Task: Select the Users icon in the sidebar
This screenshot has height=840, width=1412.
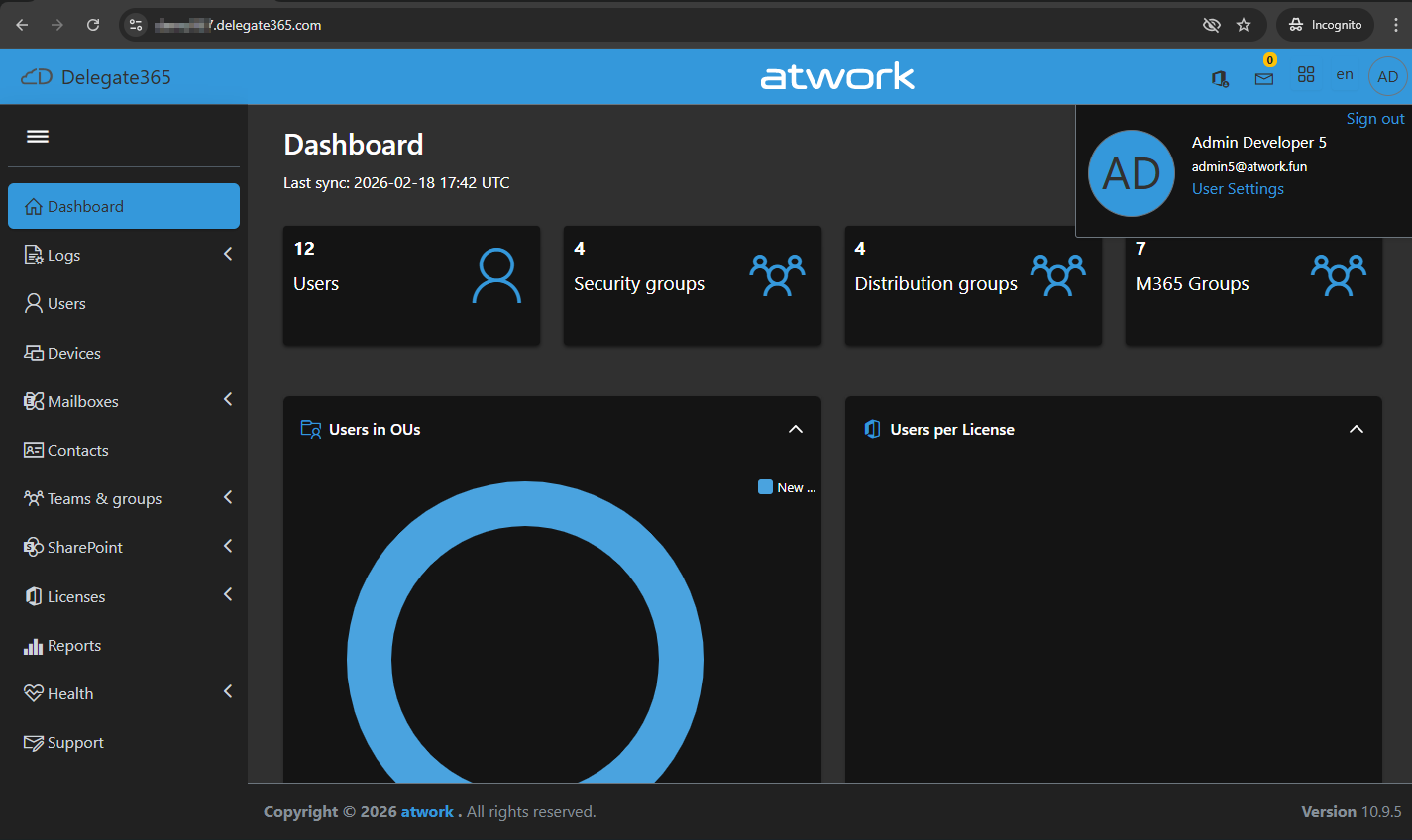Action: point(31,303)
